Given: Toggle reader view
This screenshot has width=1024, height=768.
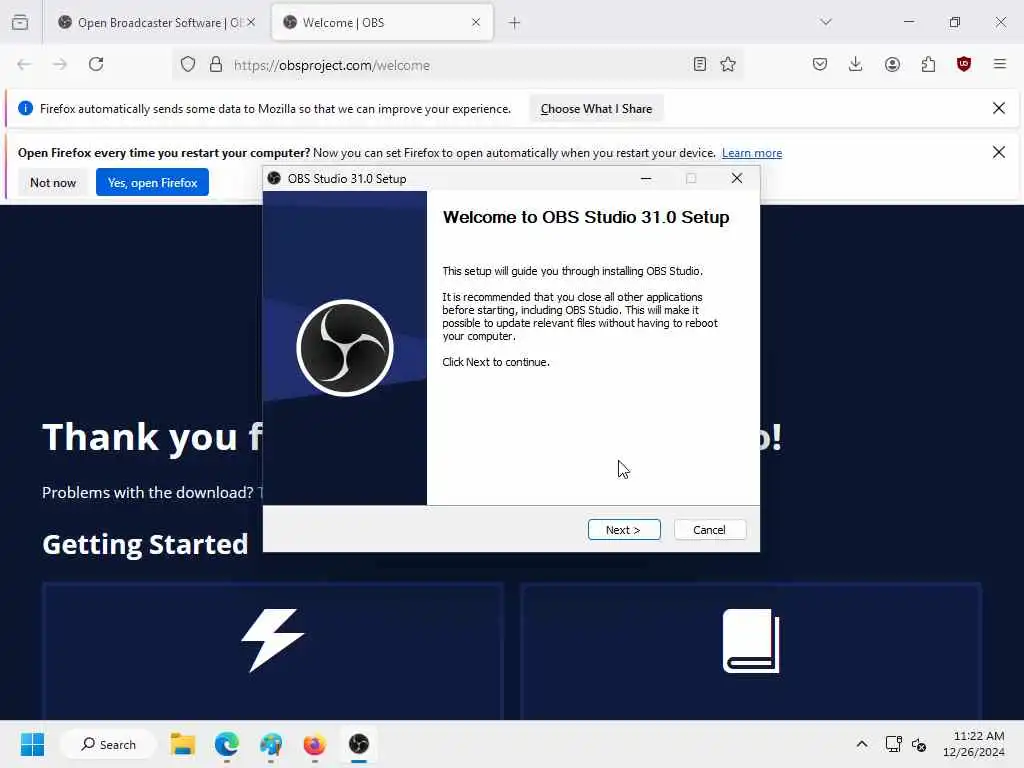Looking at the screenshot, I should pyautogui.click(x=699, y=64).
